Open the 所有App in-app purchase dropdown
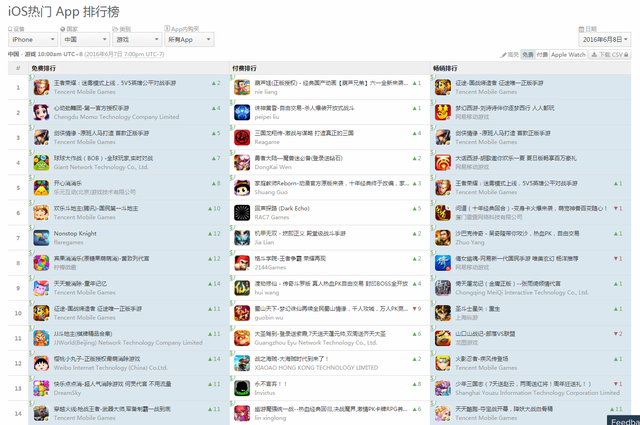 pos(189,40)
